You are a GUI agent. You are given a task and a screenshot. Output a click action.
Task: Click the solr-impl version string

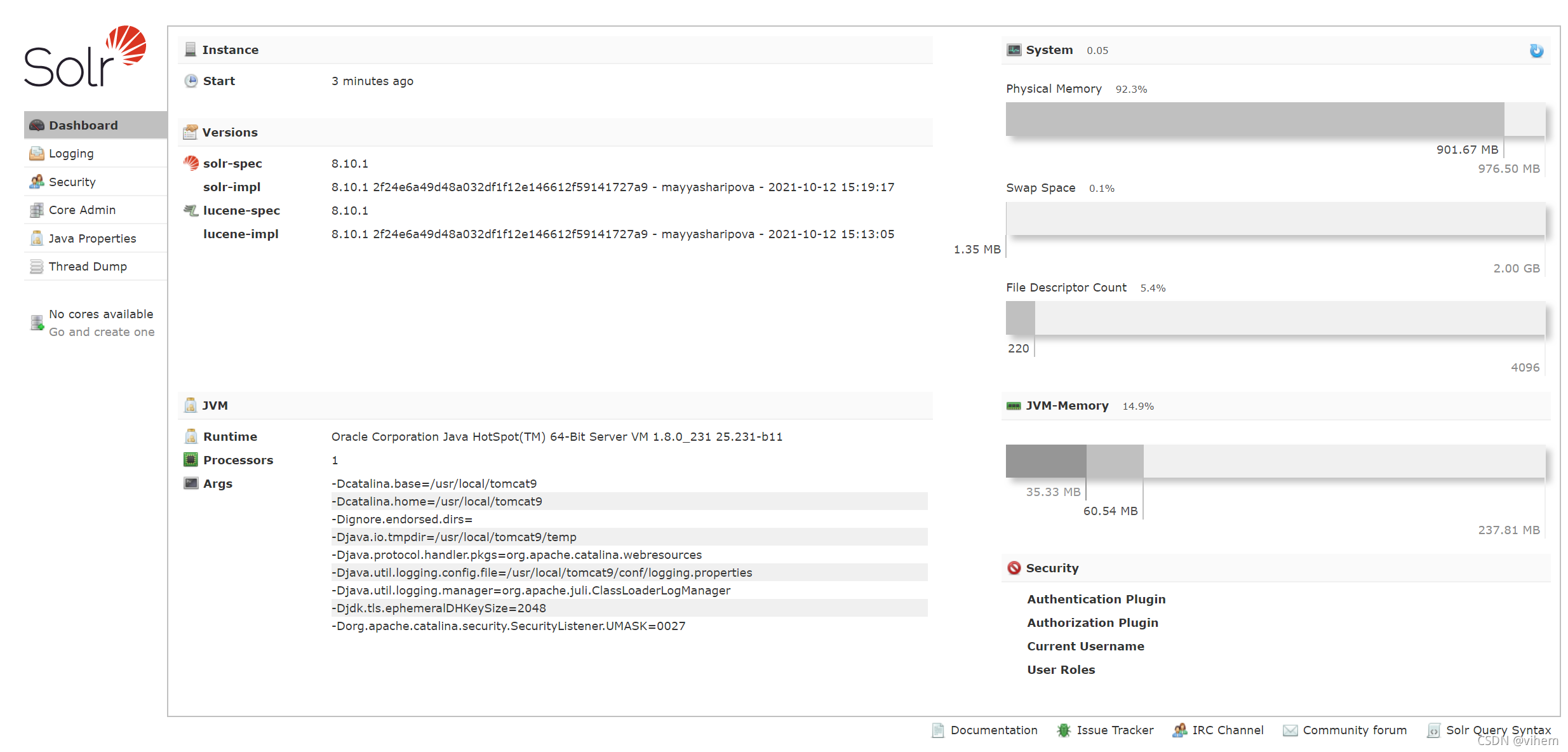click(x=613, y=187)
